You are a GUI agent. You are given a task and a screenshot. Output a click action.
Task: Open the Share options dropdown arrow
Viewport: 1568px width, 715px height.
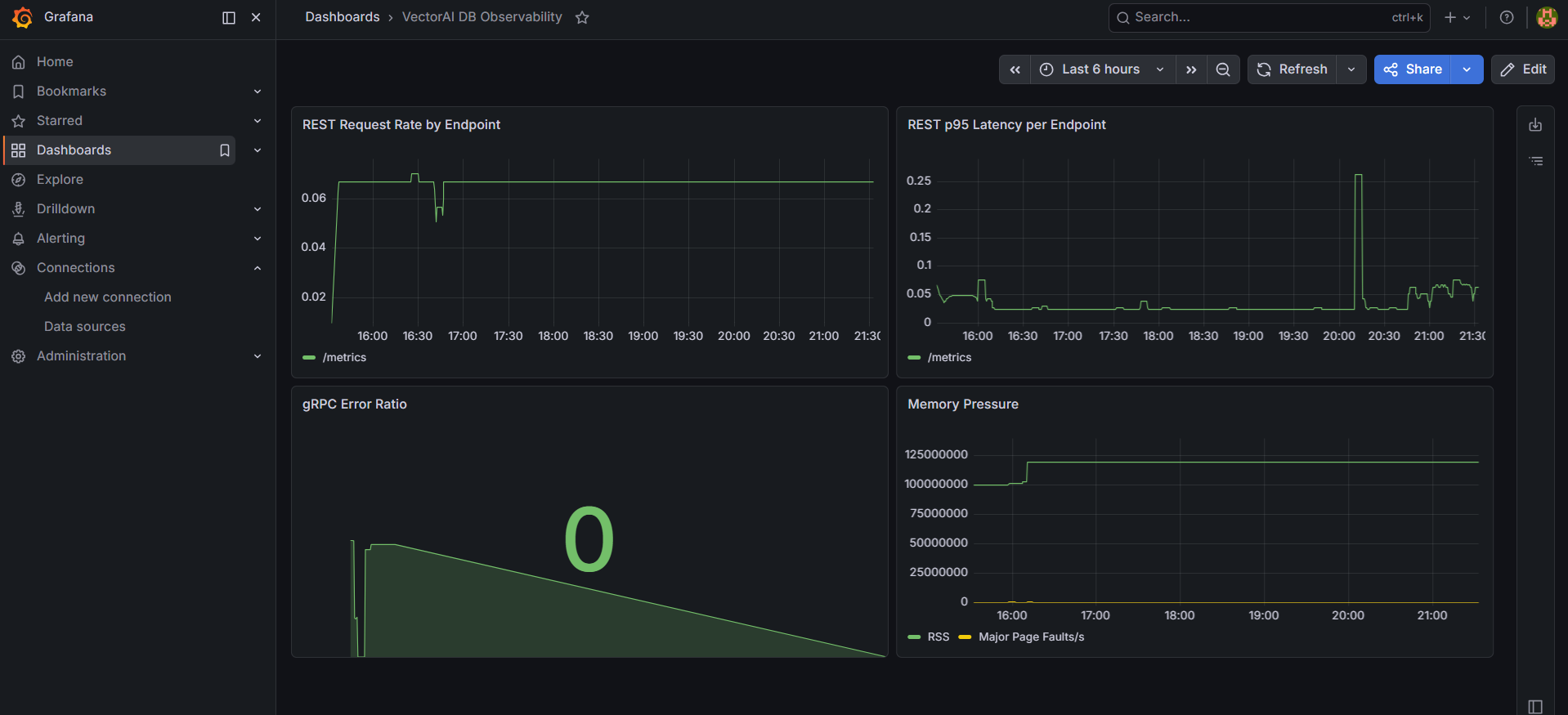pyautogui.click(x=1467, y=69)
